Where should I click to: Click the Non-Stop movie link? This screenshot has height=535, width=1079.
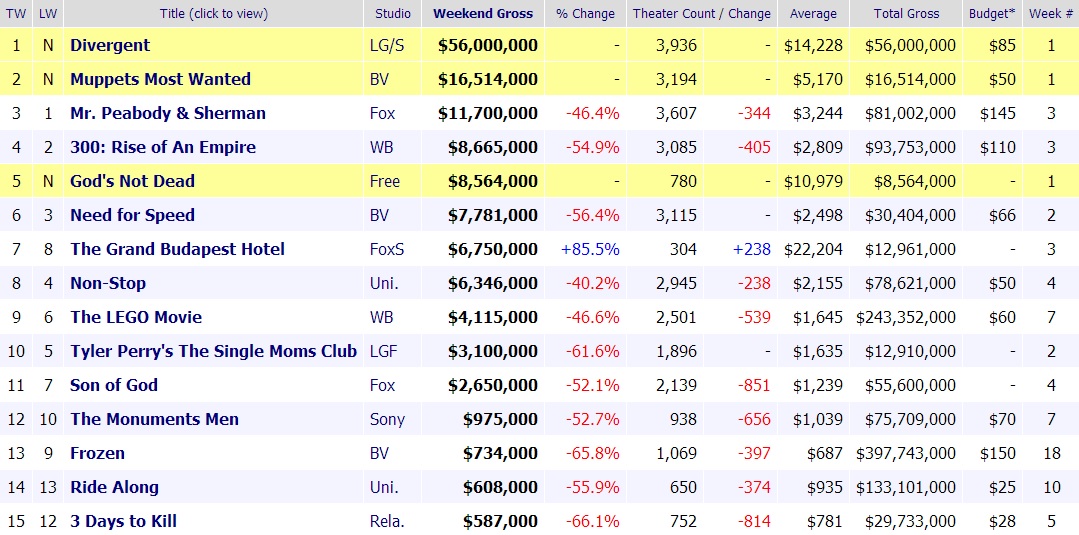click(x=108, y=283)
